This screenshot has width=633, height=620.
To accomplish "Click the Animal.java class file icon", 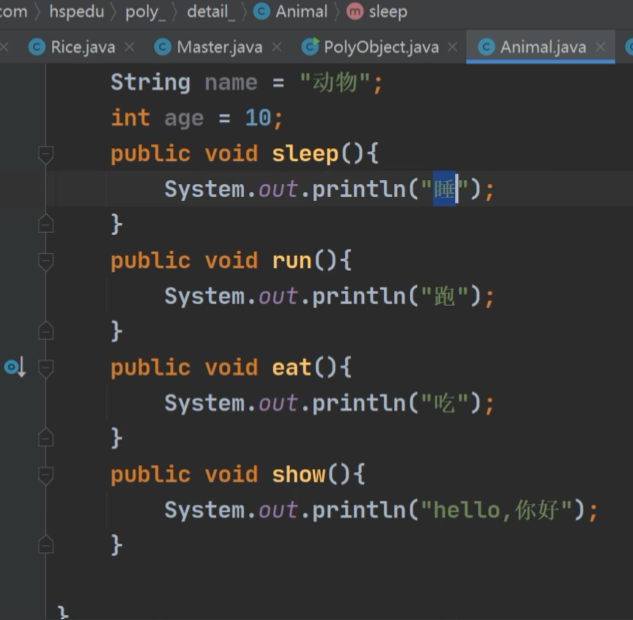I will click(x=486, y=47).
